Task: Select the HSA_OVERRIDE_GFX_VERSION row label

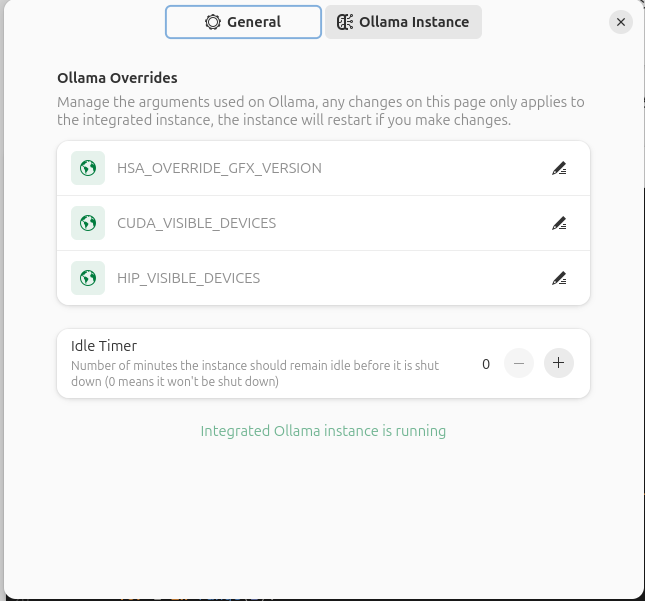Action: click(219, 168)
